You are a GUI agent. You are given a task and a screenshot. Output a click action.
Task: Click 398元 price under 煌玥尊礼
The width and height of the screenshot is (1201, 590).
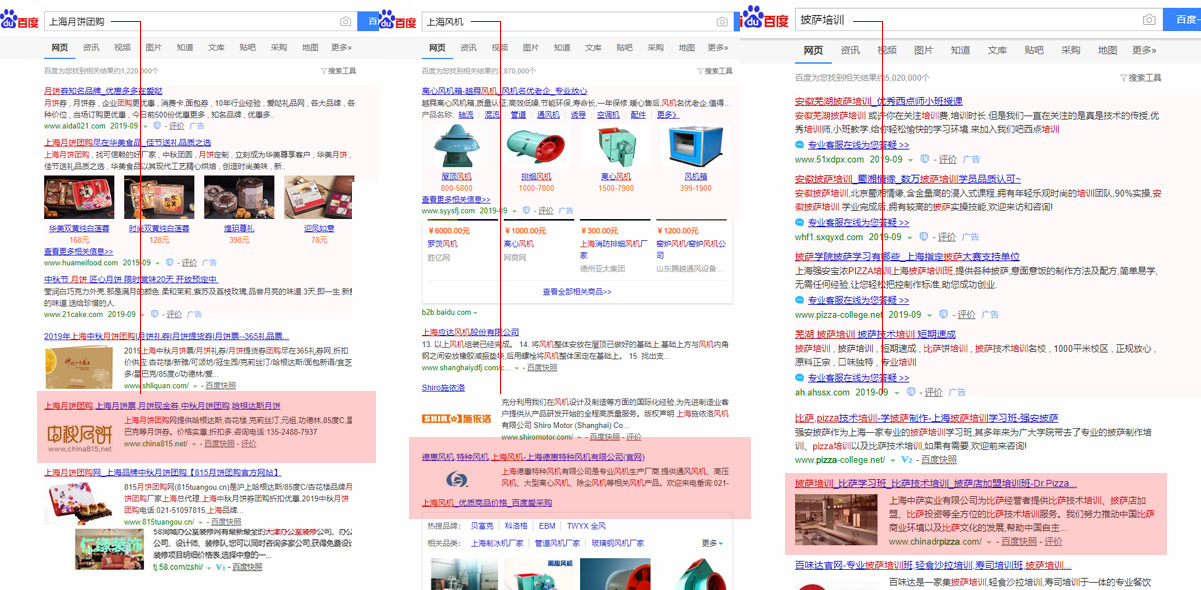click(x=240, y=239)
